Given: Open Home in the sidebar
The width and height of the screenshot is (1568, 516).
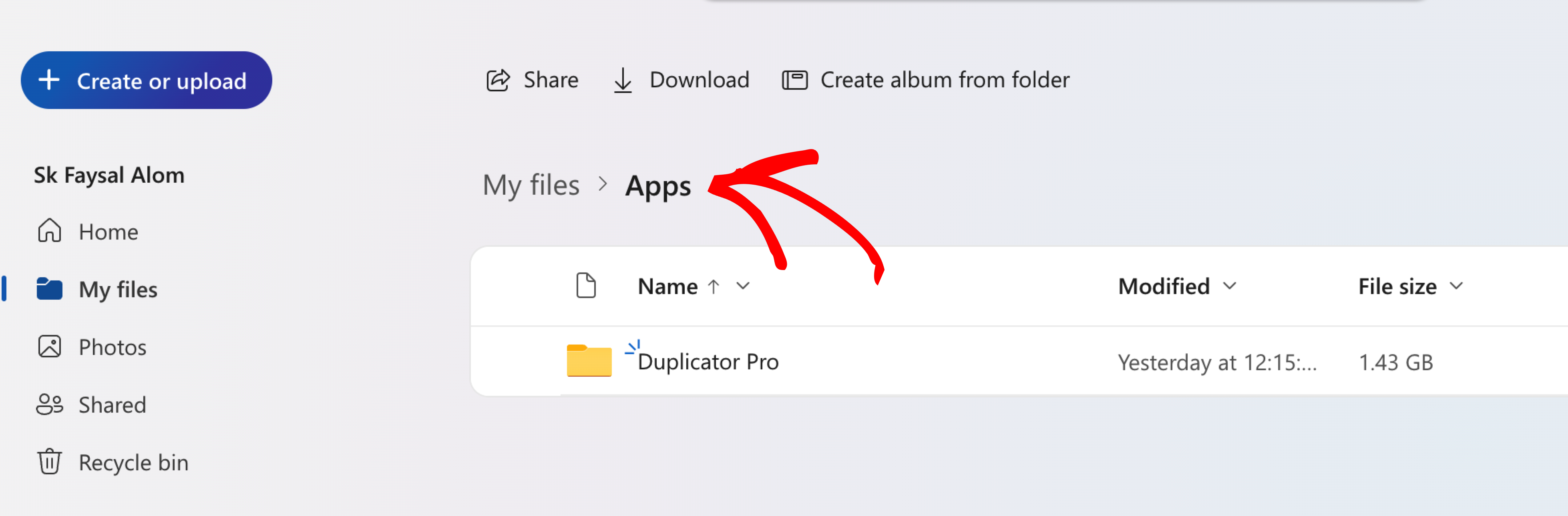Looking at the screenshot, I should pyautogui.click(x=109, y=232).
